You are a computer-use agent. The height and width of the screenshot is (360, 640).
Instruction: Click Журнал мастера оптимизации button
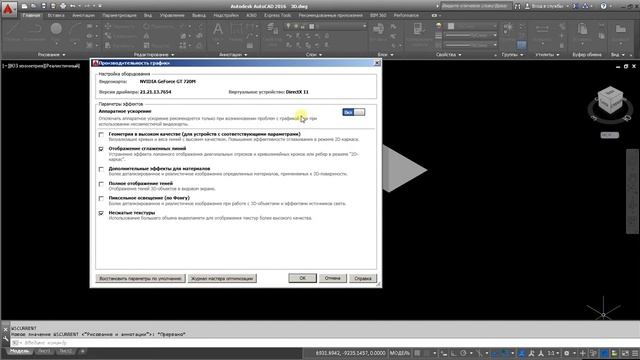click(222, 278)
